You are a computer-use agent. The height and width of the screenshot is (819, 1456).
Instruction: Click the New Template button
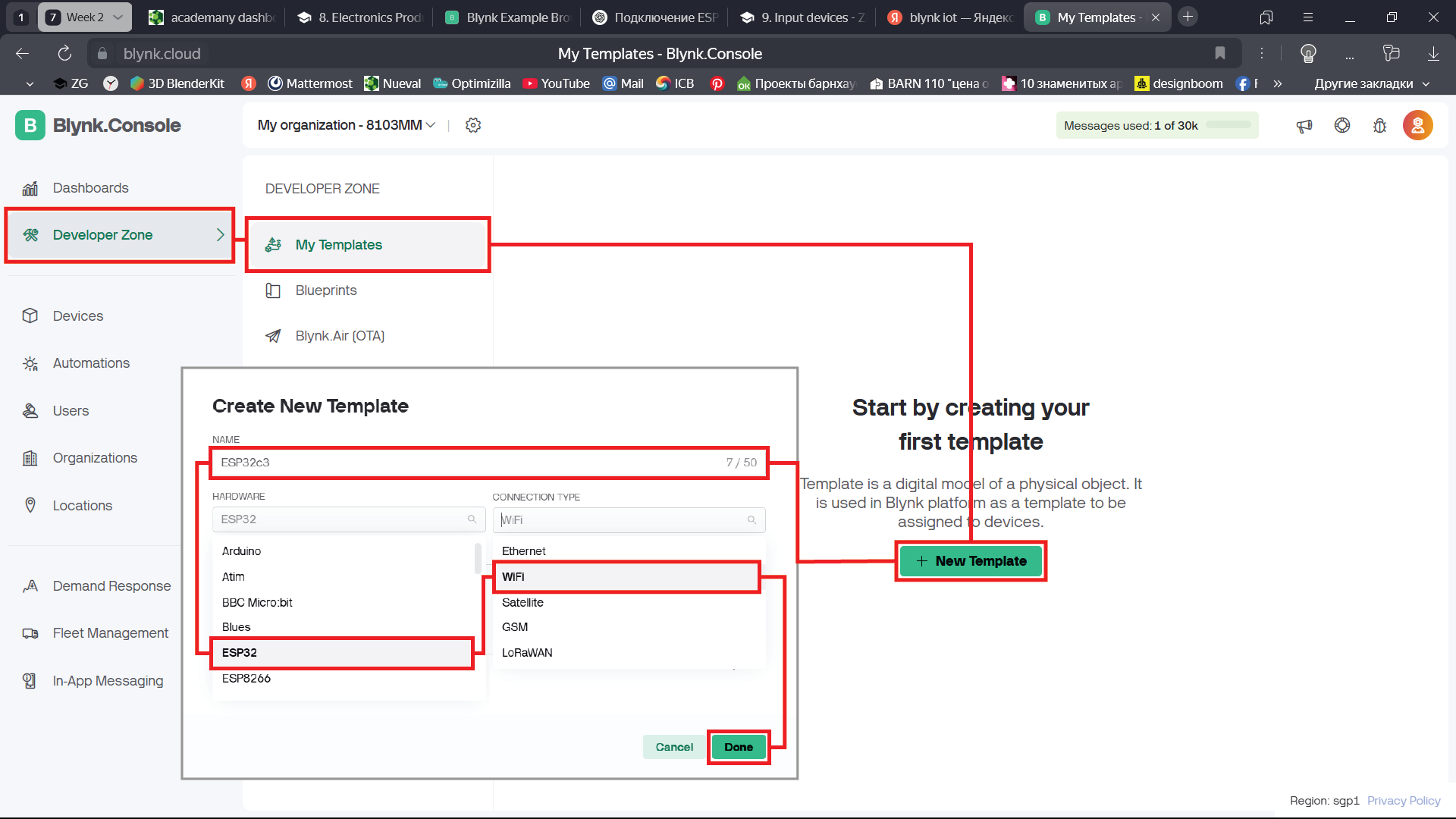click(x=971, y=561)
